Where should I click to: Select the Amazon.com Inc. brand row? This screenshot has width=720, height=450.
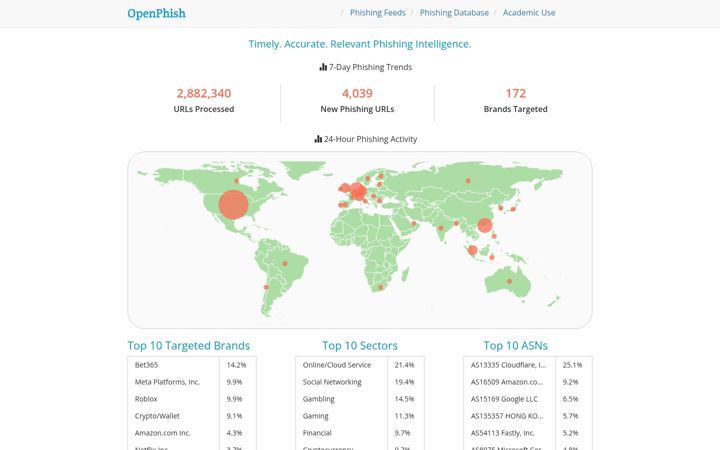click(192, 433)
